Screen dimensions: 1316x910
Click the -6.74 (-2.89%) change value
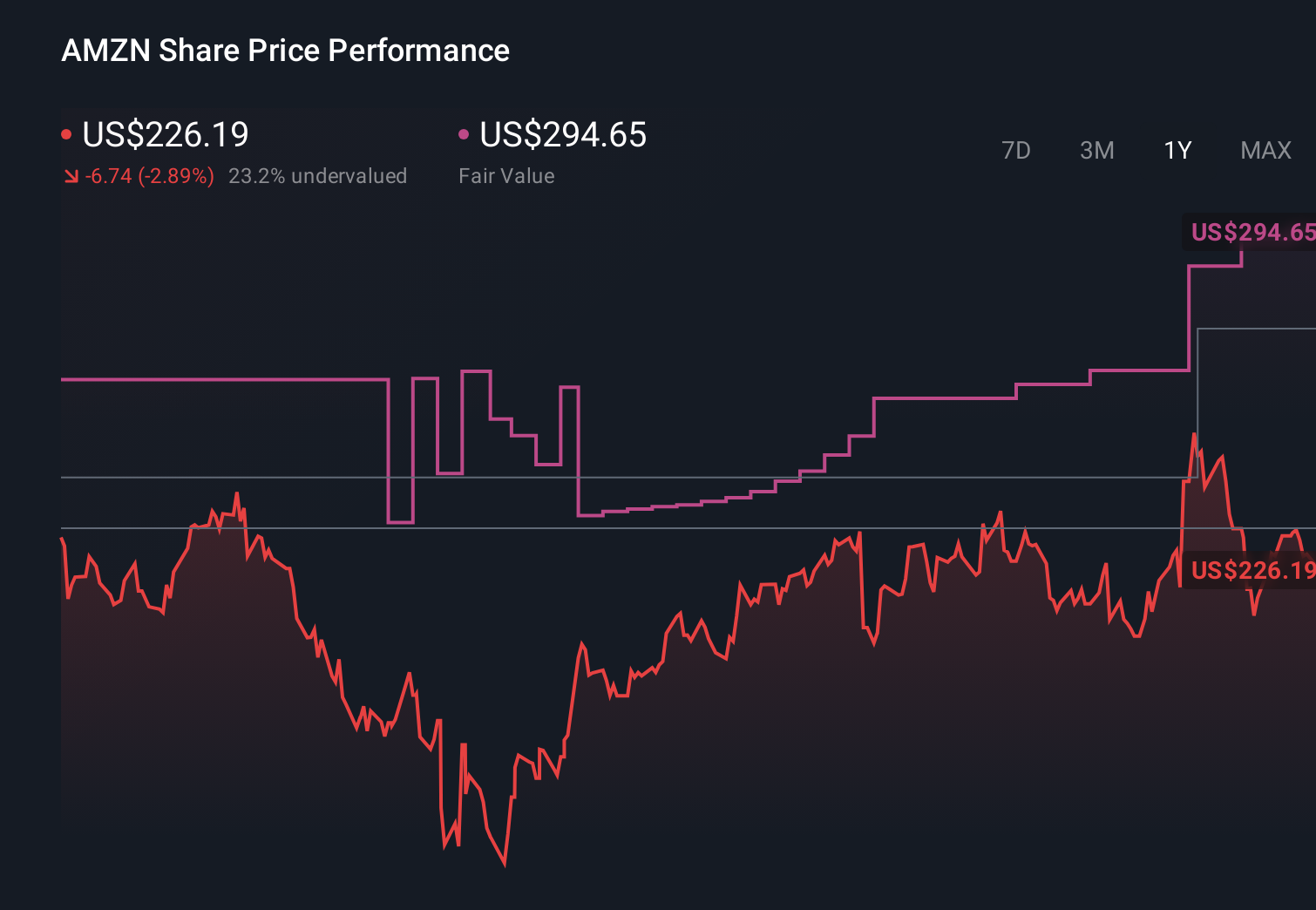click(148, 176)
